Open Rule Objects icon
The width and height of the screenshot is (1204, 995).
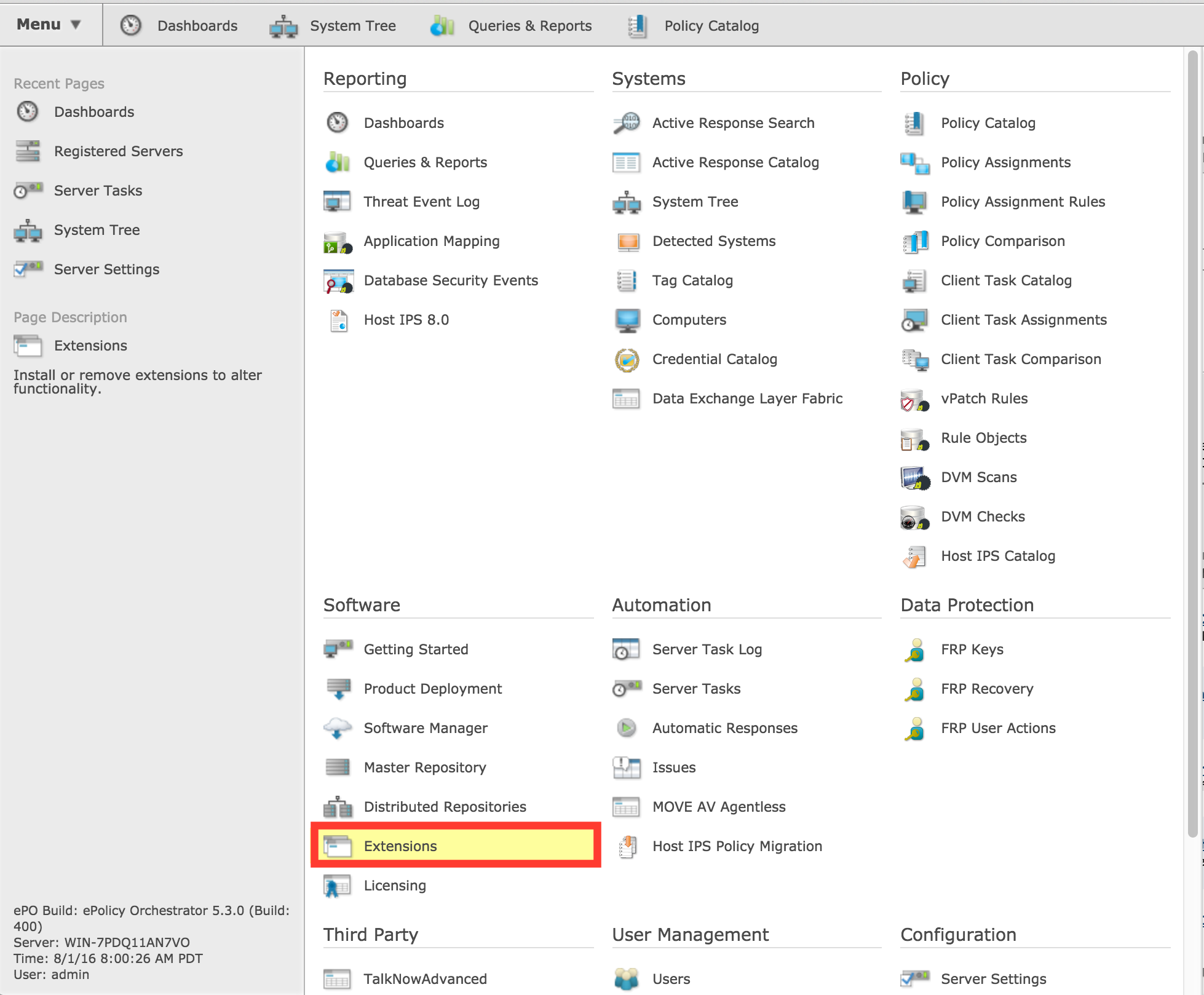tap(915, 439)
